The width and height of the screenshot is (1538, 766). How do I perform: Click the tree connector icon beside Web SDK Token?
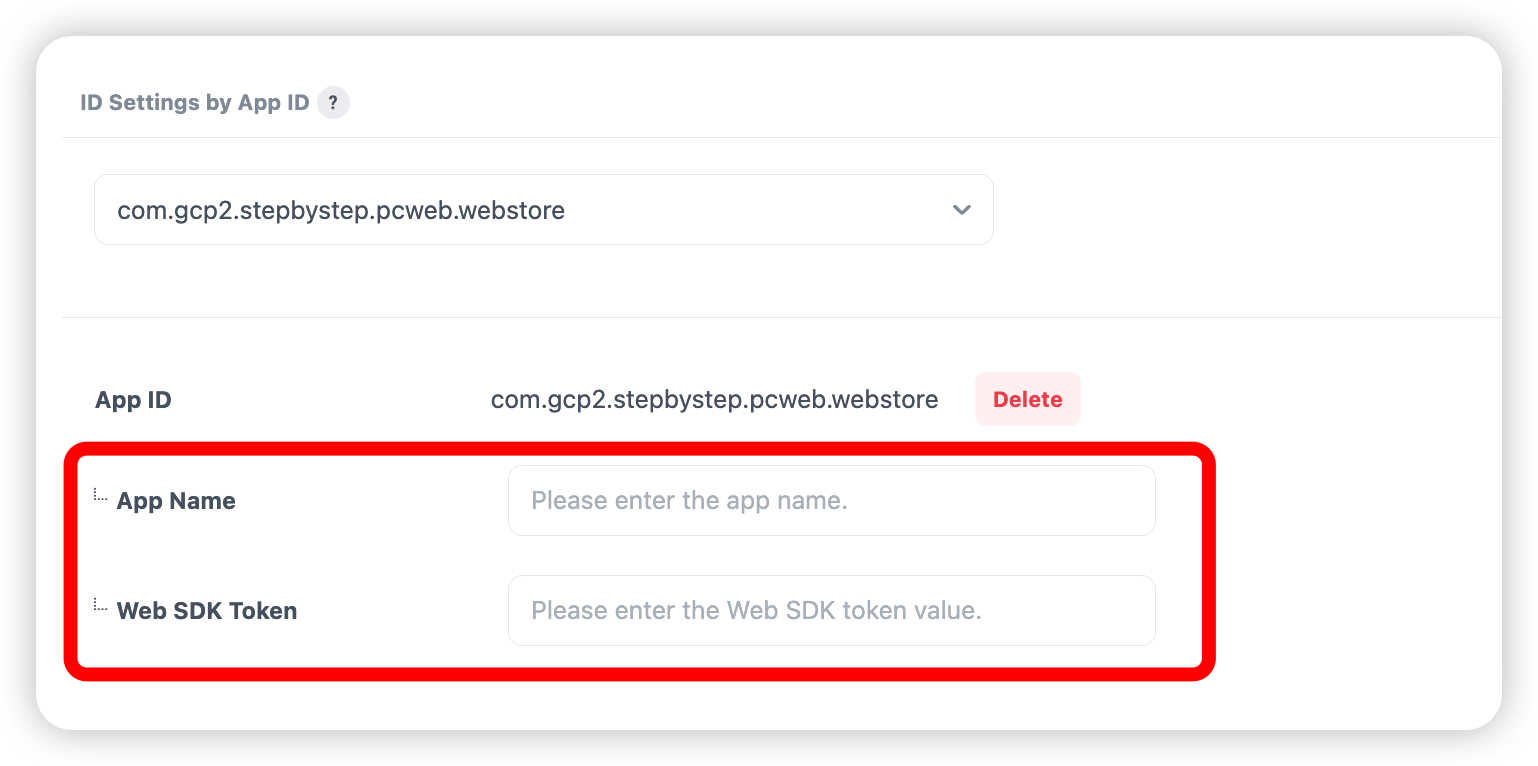point(101,604)
